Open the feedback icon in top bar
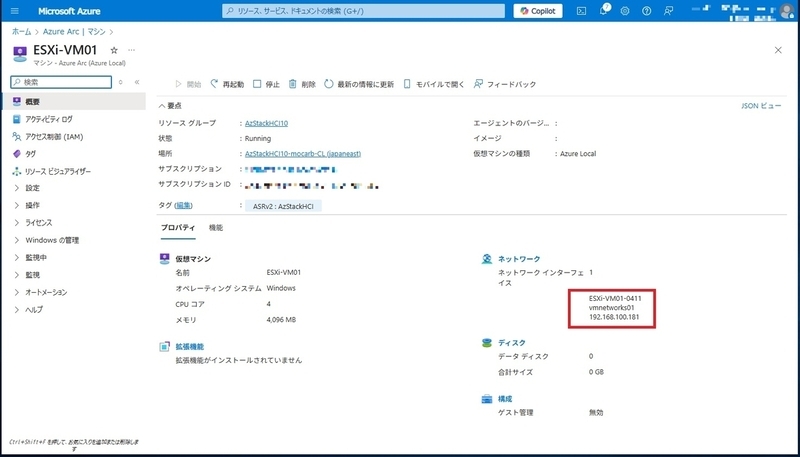Image resolution: width=800 pixels, height=457 pixels. click(668, 11)
